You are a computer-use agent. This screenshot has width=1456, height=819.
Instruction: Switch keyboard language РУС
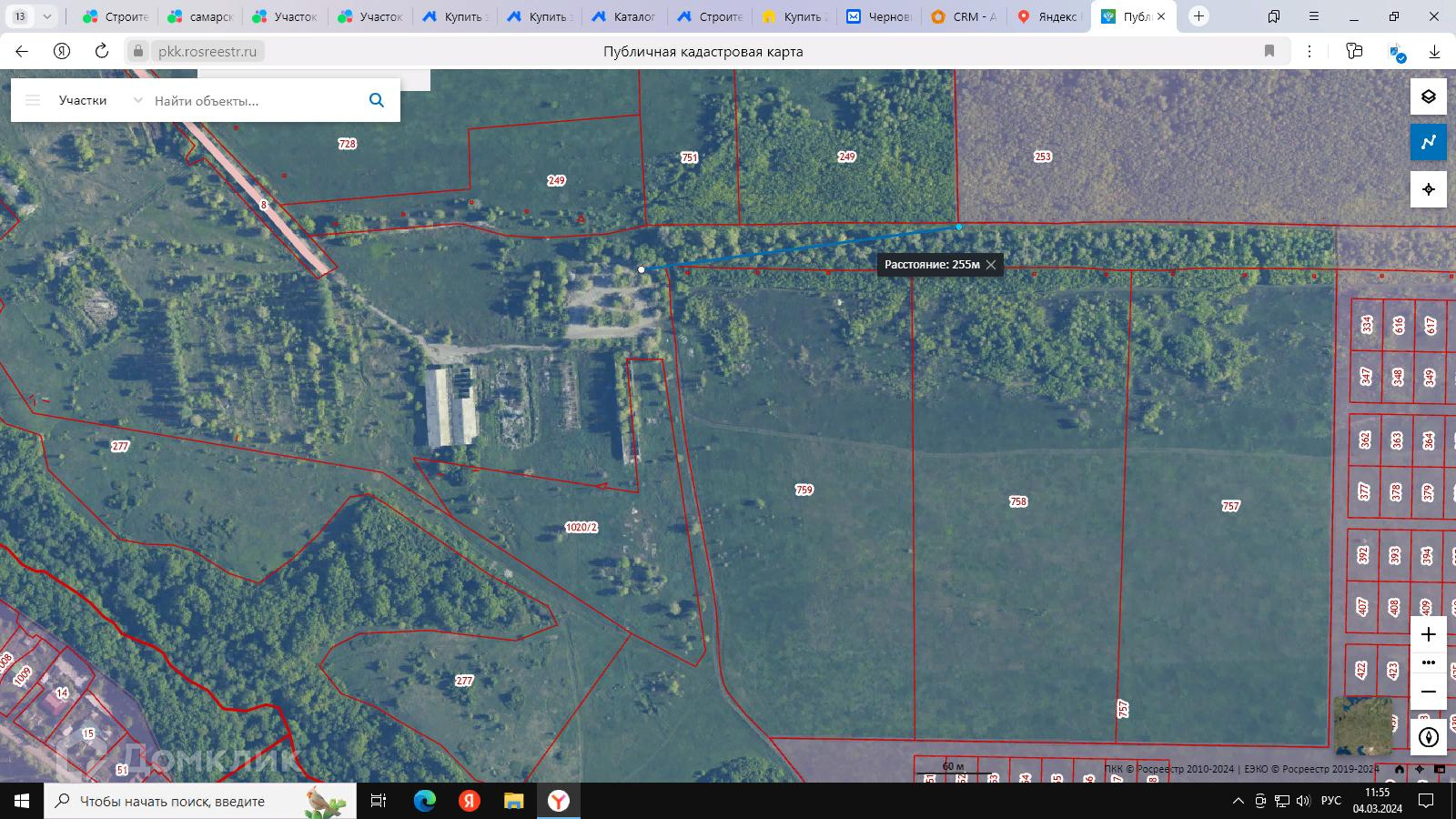coord(1331,801)
